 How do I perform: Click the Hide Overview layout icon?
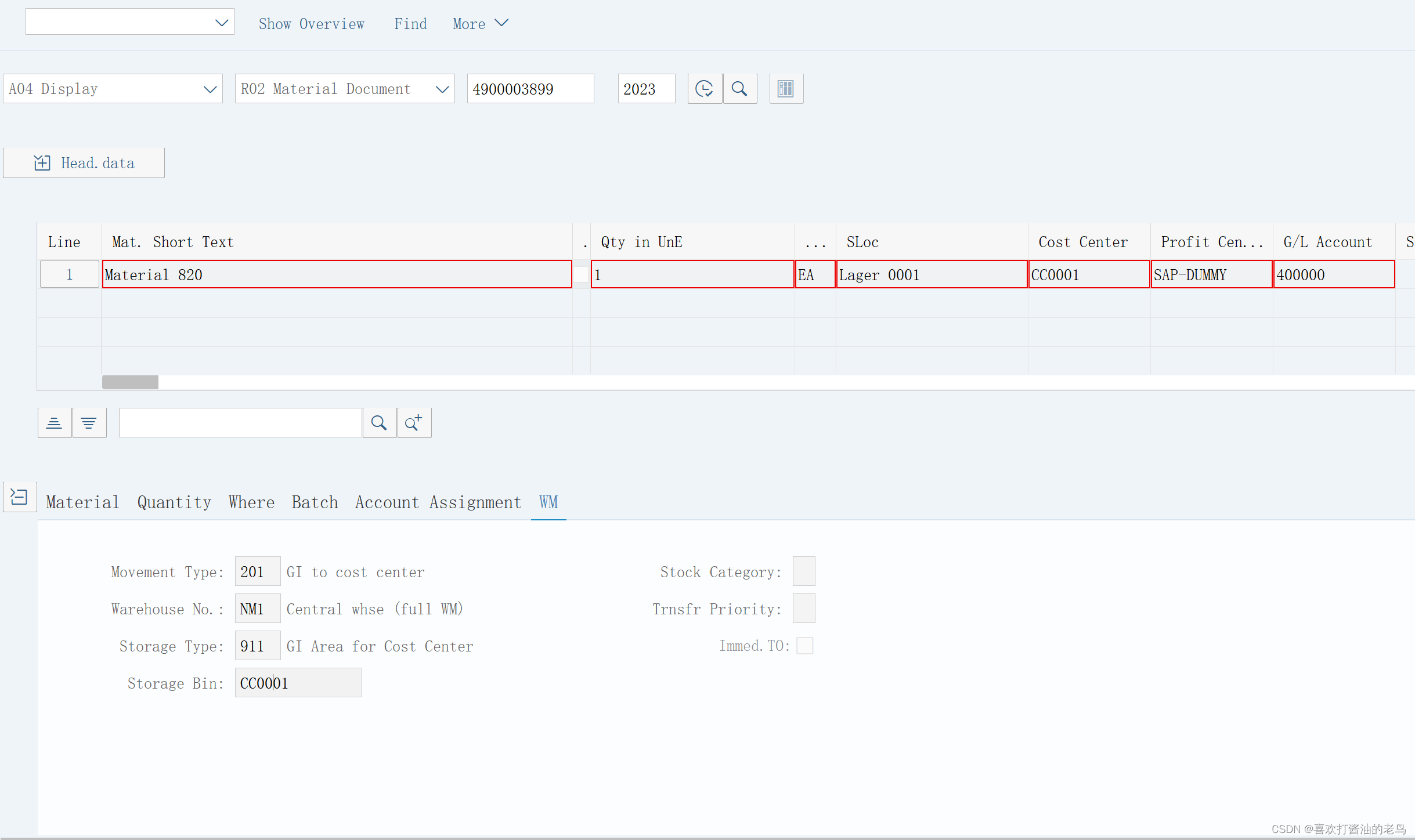[x=786, y=88]
